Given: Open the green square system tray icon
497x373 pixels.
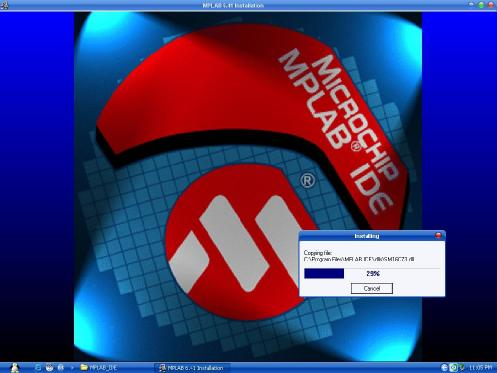Looking at the screenshot, I should click(x=453, y=367).
